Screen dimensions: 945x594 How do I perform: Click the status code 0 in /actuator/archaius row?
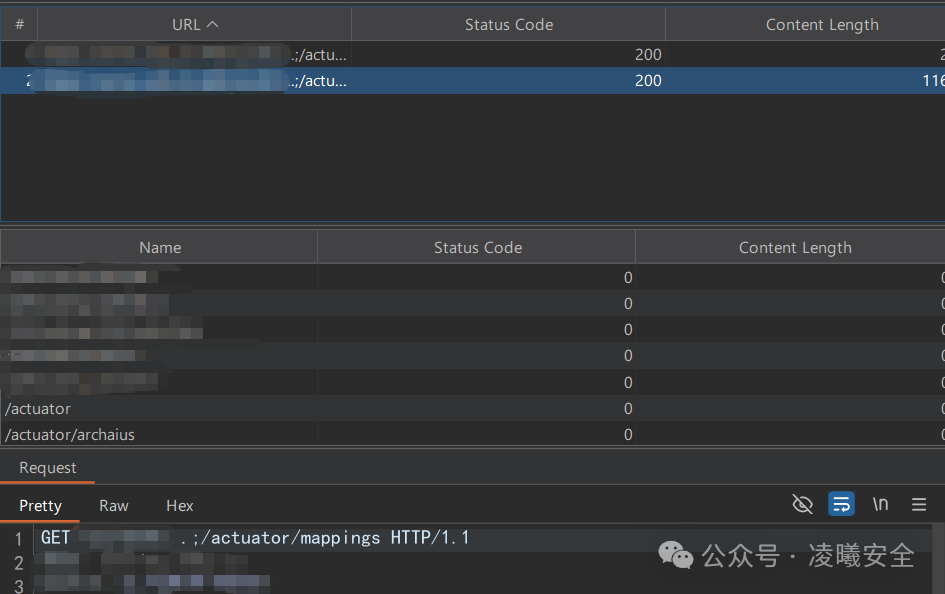coord(628,434)
